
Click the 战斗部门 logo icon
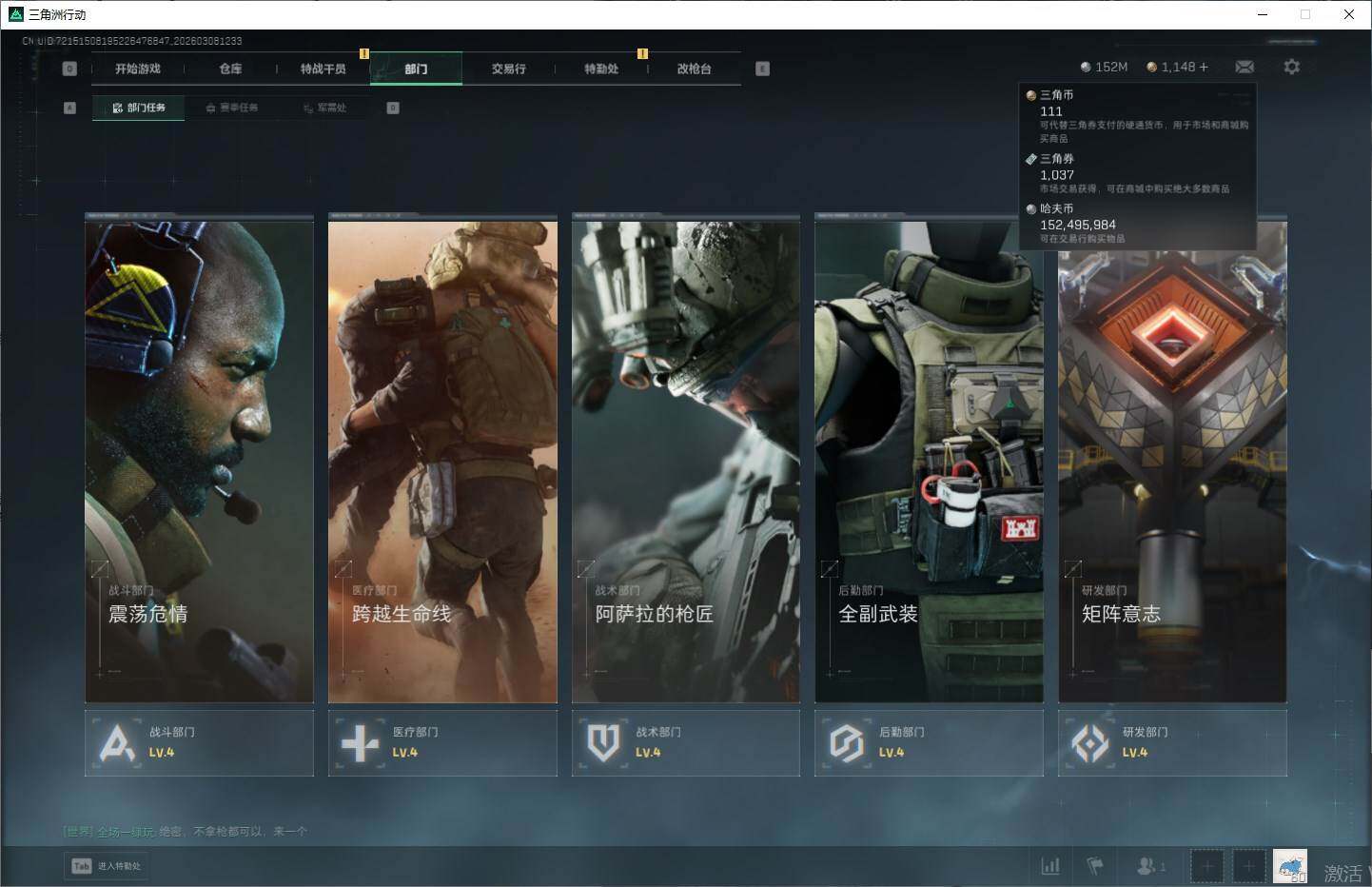pyautogui.click(x=117, y=743)
